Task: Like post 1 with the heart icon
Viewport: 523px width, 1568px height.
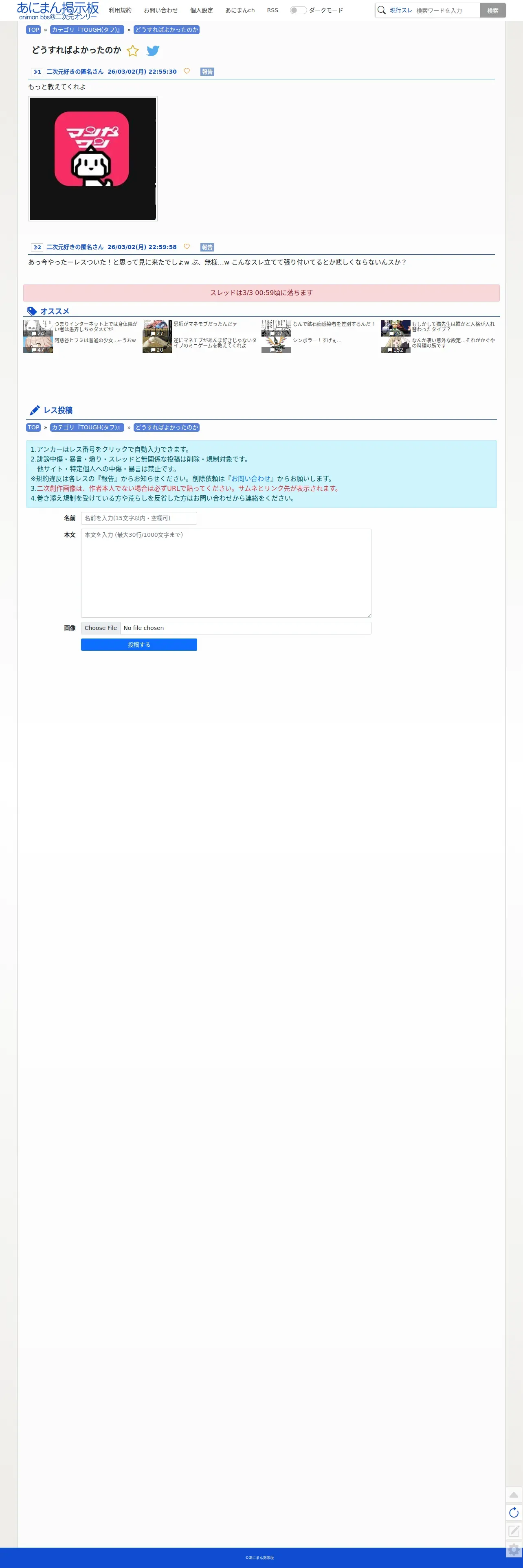Action: (x=187, y=71)
